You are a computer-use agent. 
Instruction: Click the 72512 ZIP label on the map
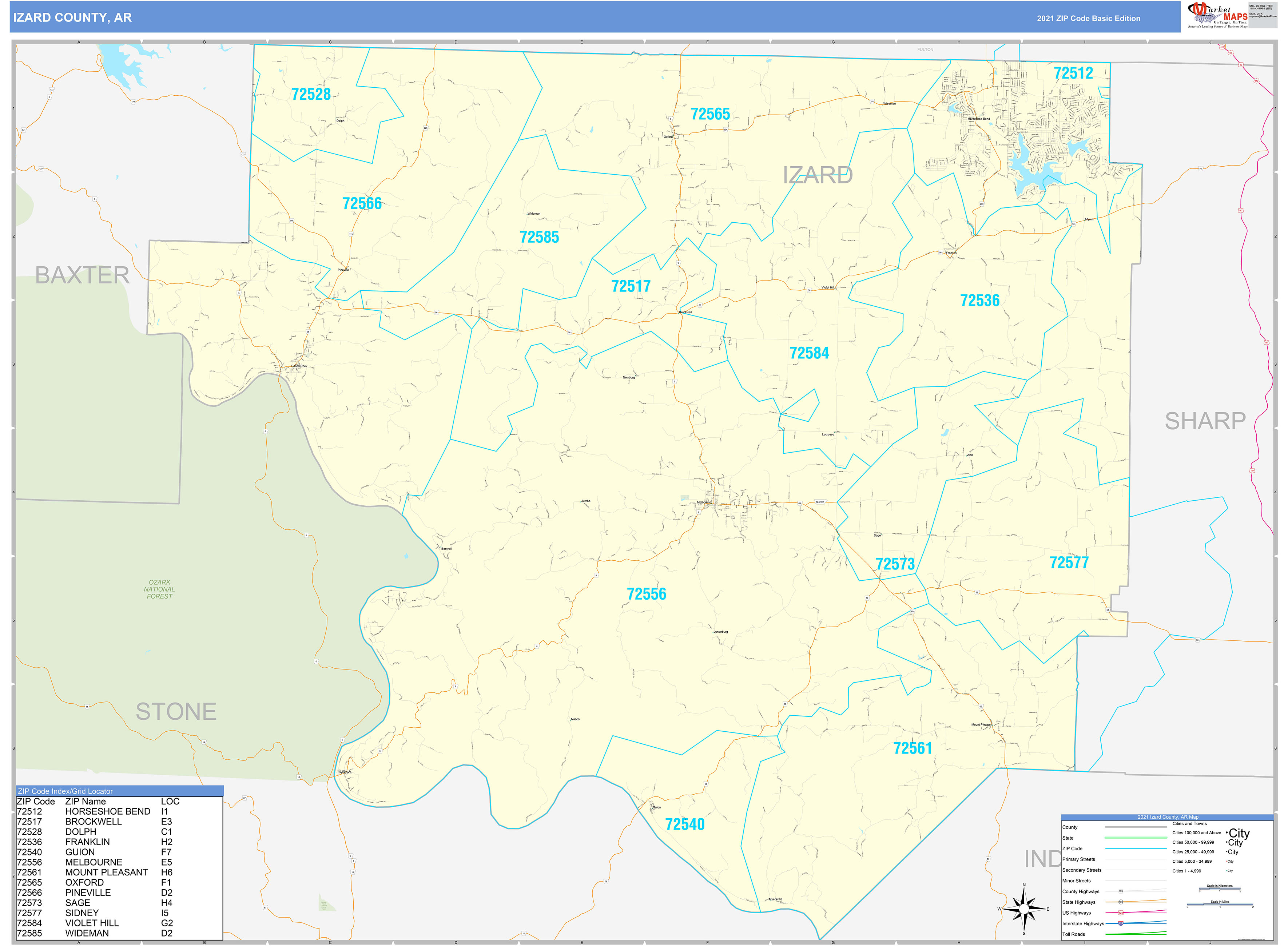[x=1073, y=73]
